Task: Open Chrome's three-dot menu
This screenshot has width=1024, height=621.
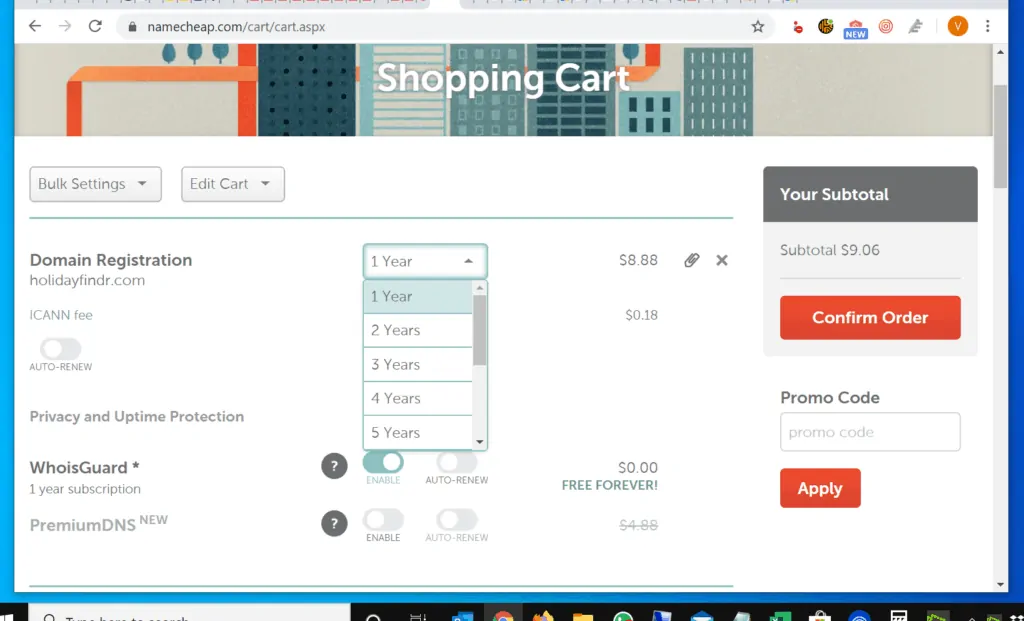Action: pos(987,26)
